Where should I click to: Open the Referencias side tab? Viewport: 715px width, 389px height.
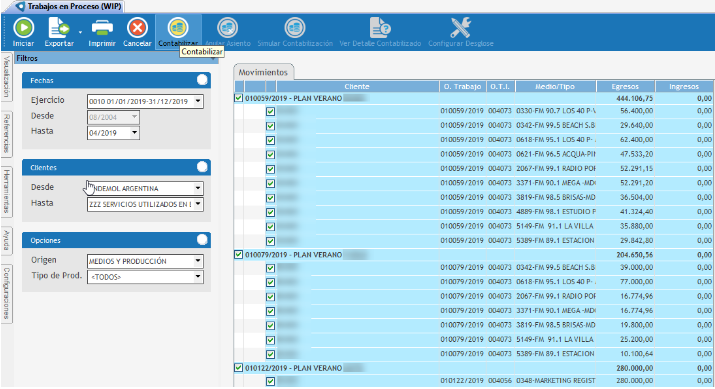tap(6, 133)
